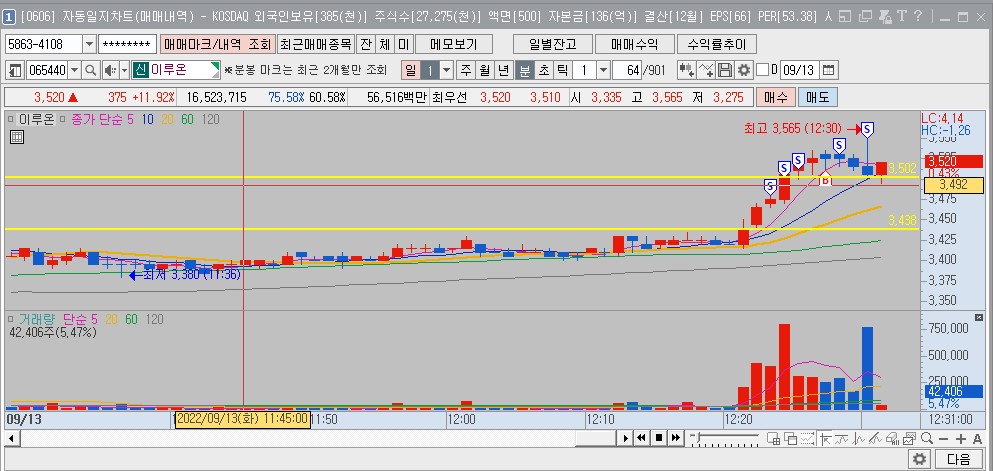The image size is (993, 471).
Task: Toggle the D checkbox beside date field
Action: 763,70
